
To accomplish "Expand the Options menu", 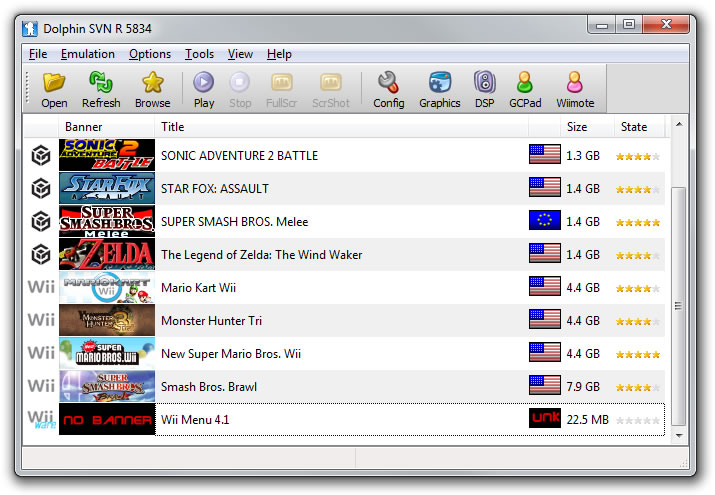I will [149, 54].
